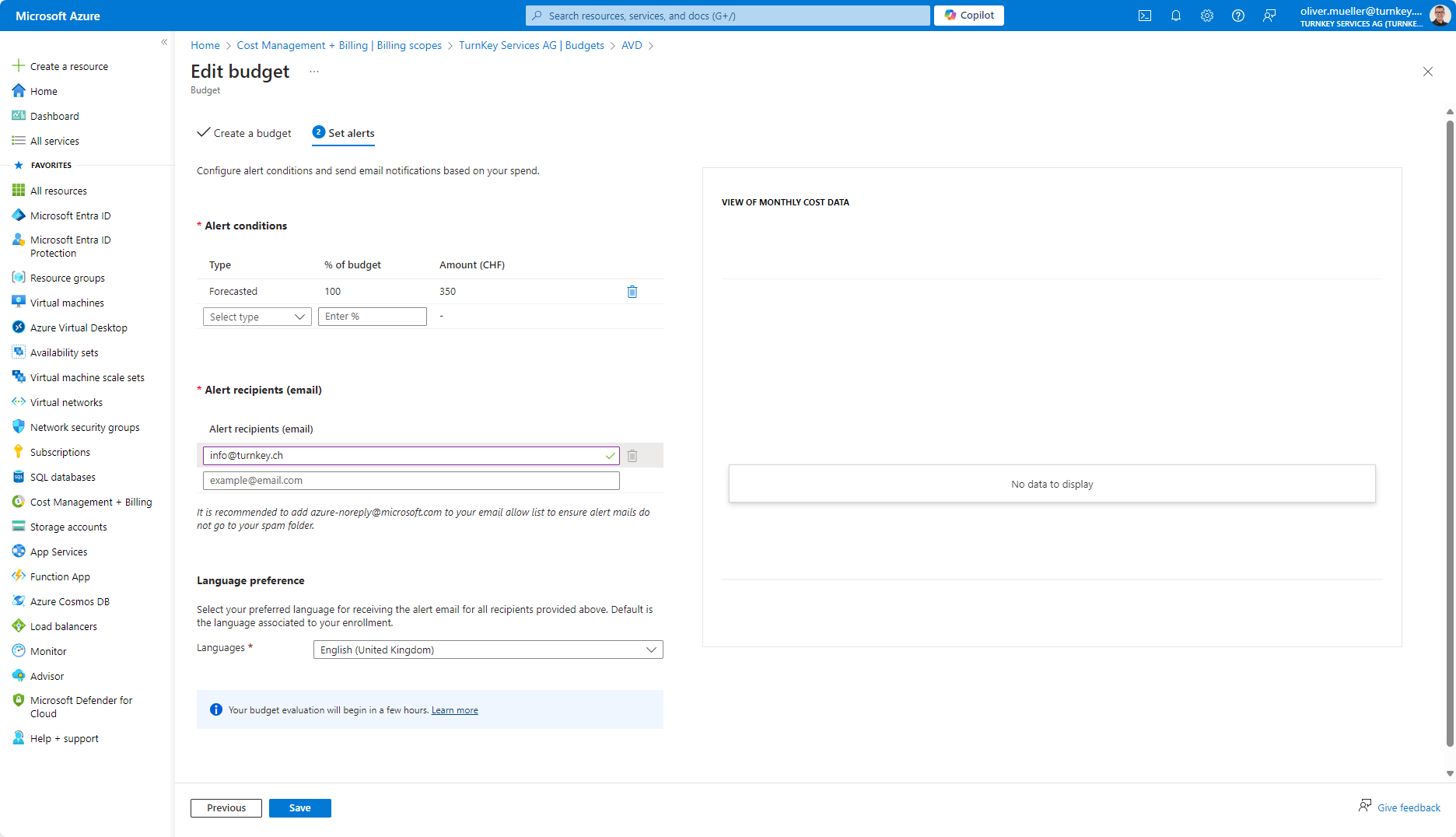Open Cloud Shell from the top bar

pyautogui.click(x=1144, y=16)
